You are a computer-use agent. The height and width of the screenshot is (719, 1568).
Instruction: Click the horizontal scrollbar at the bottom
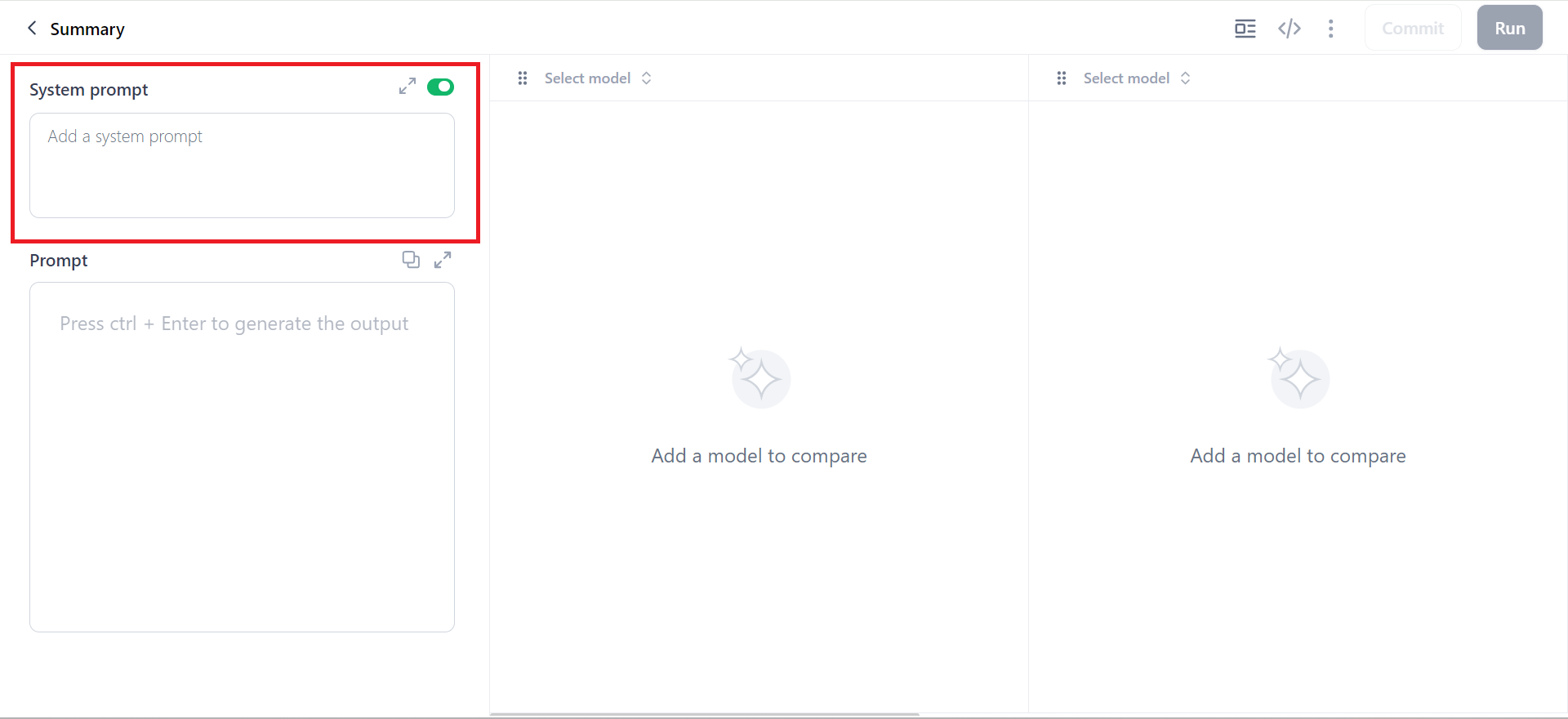pyautogui.click(x=705, y=714)
